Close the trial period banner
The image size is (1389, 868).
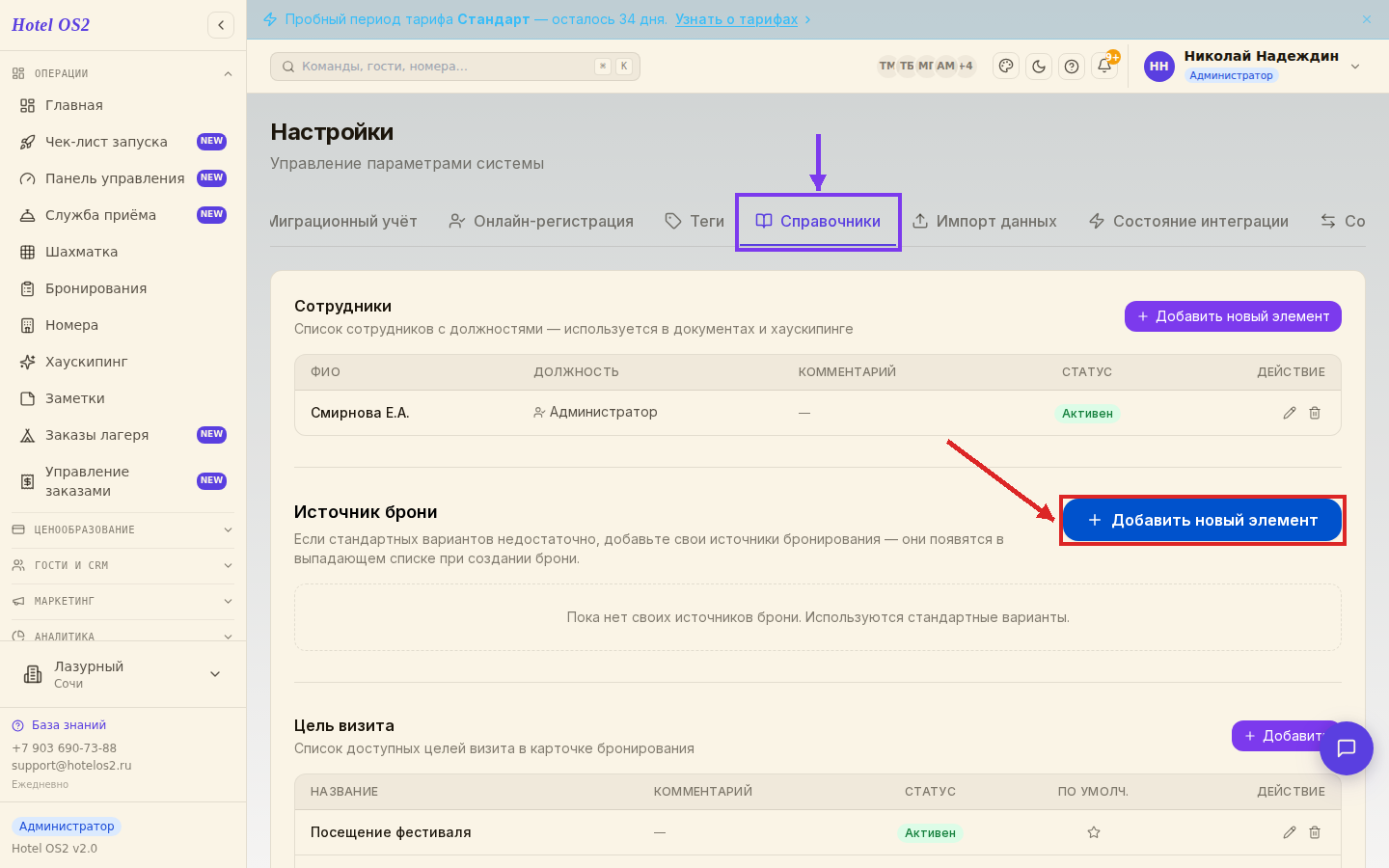pos(1367,19)
